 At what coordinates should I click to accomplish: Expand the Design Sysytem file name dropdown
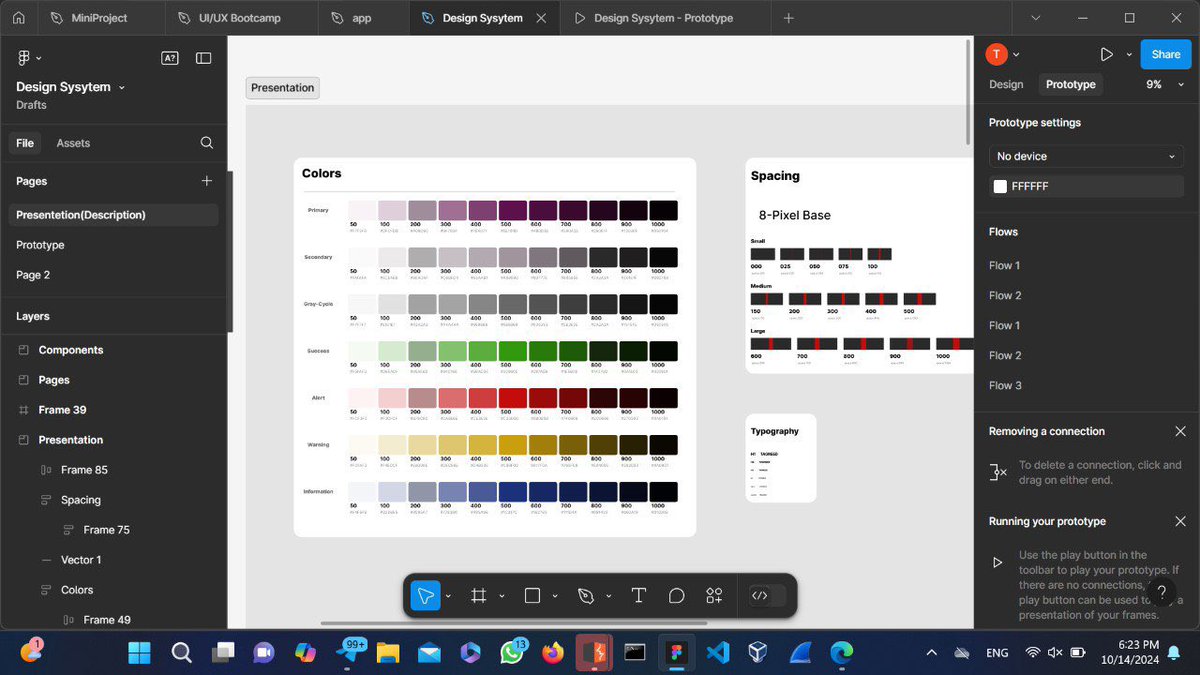point(122,88)
